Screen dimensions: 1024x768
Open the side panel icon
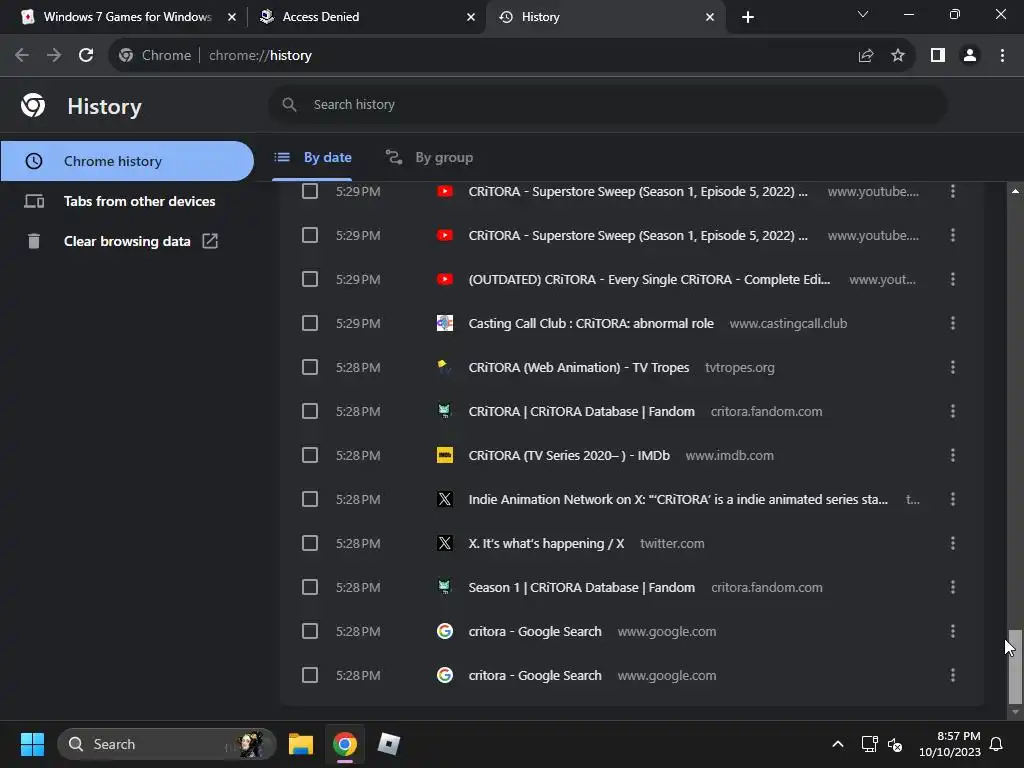(x=938, y=56)
